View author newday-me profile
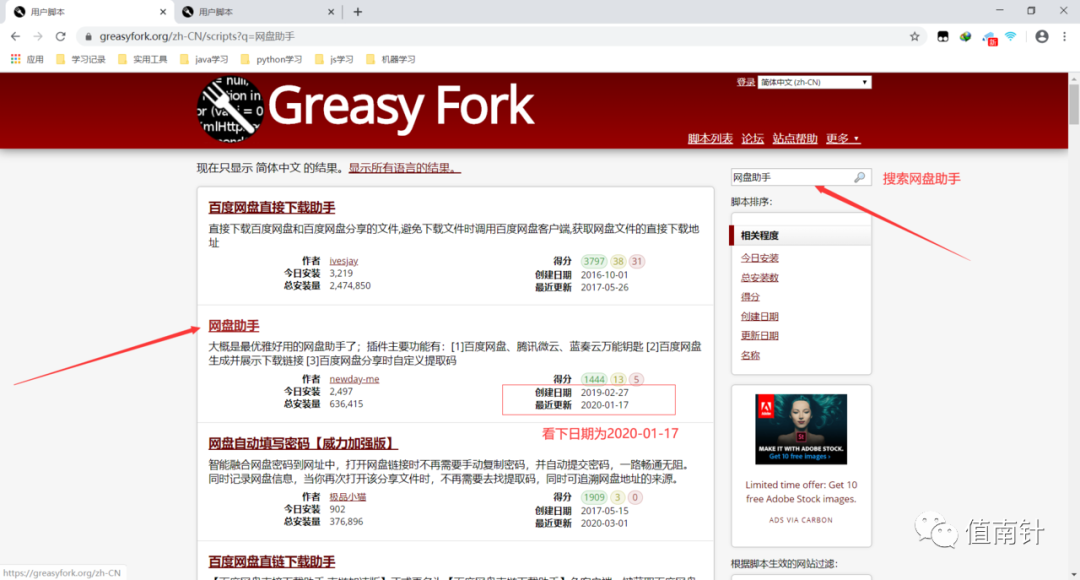 [x=354, y=379]
